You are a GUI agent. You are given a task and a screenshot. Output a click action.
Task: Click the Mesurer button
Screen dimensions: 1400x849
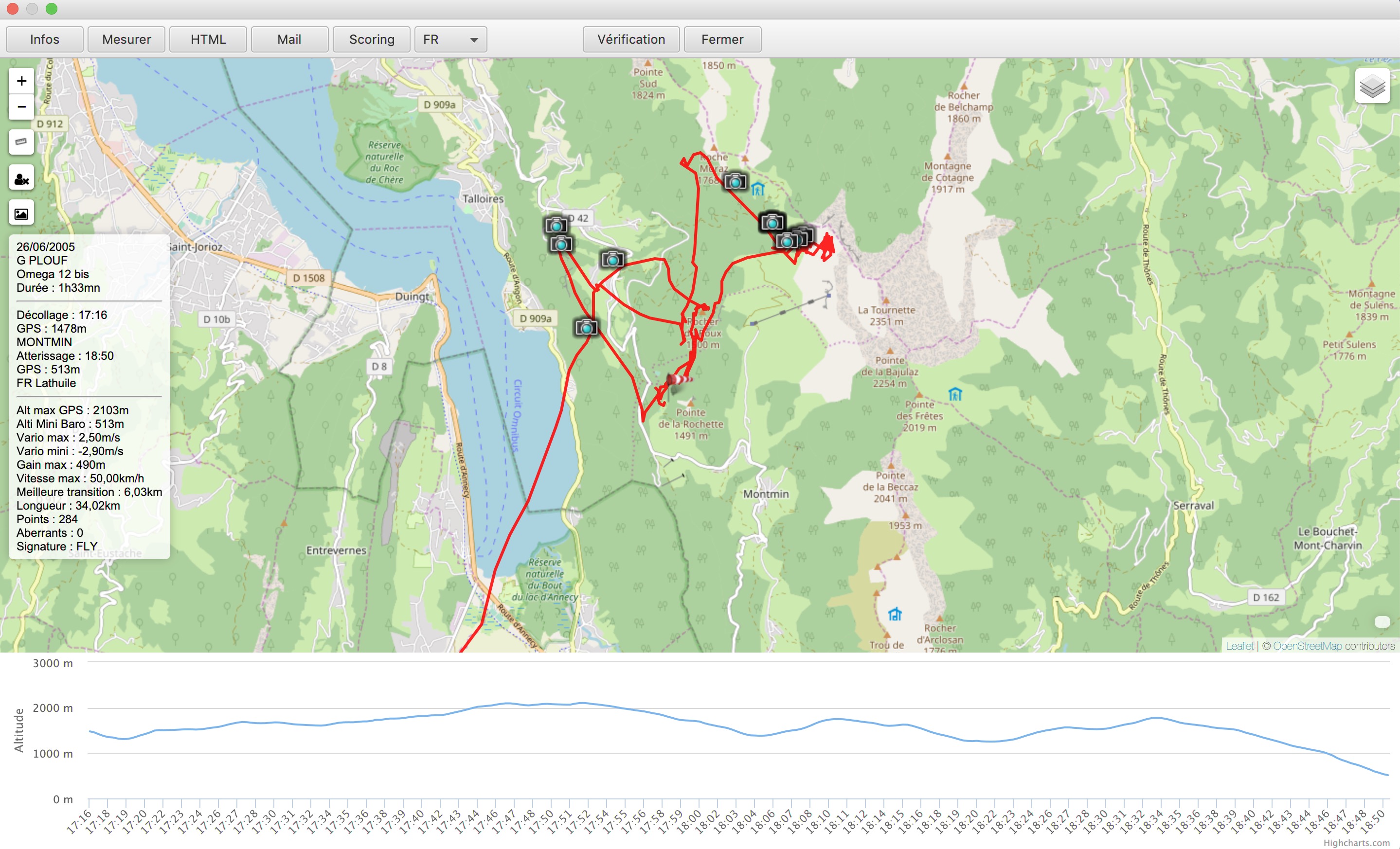126,39
